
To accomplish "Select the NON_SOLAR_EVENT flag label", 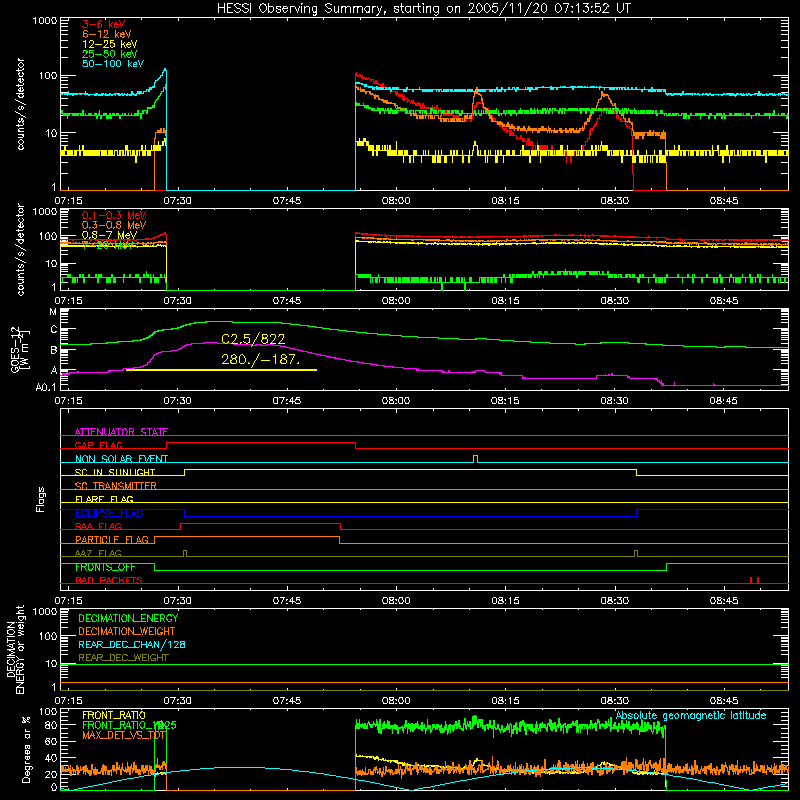I will coord(121,459).
